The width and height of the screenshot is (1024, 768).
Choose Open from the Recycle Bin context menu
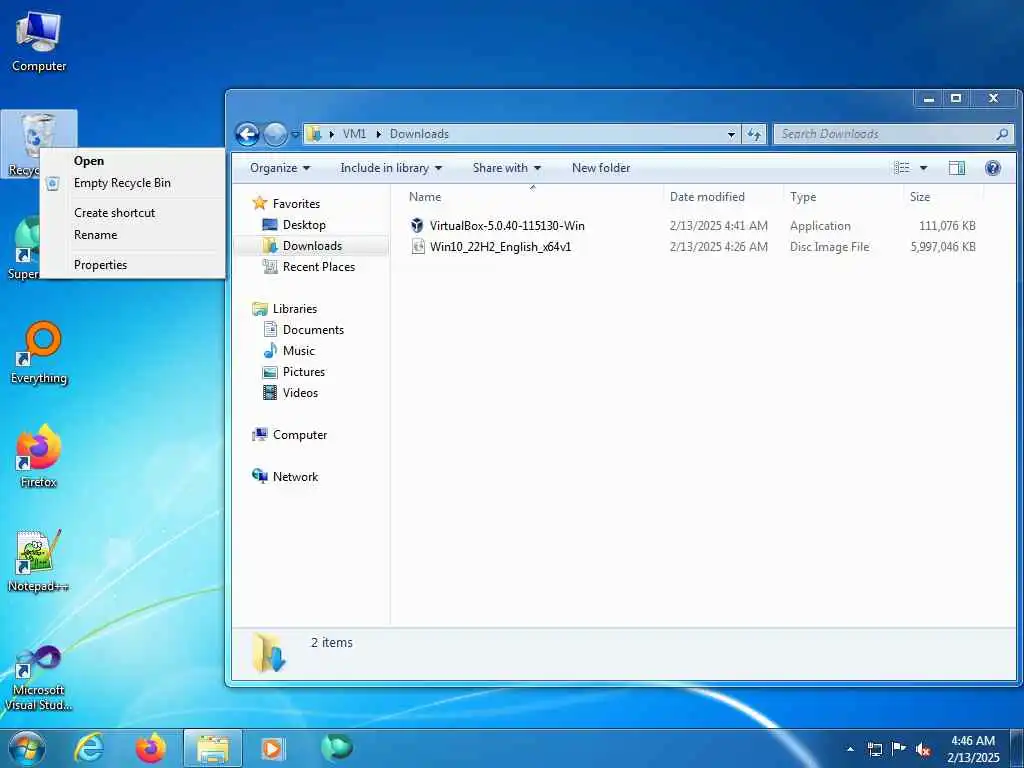pyautogui.click(x=133, y=161)
